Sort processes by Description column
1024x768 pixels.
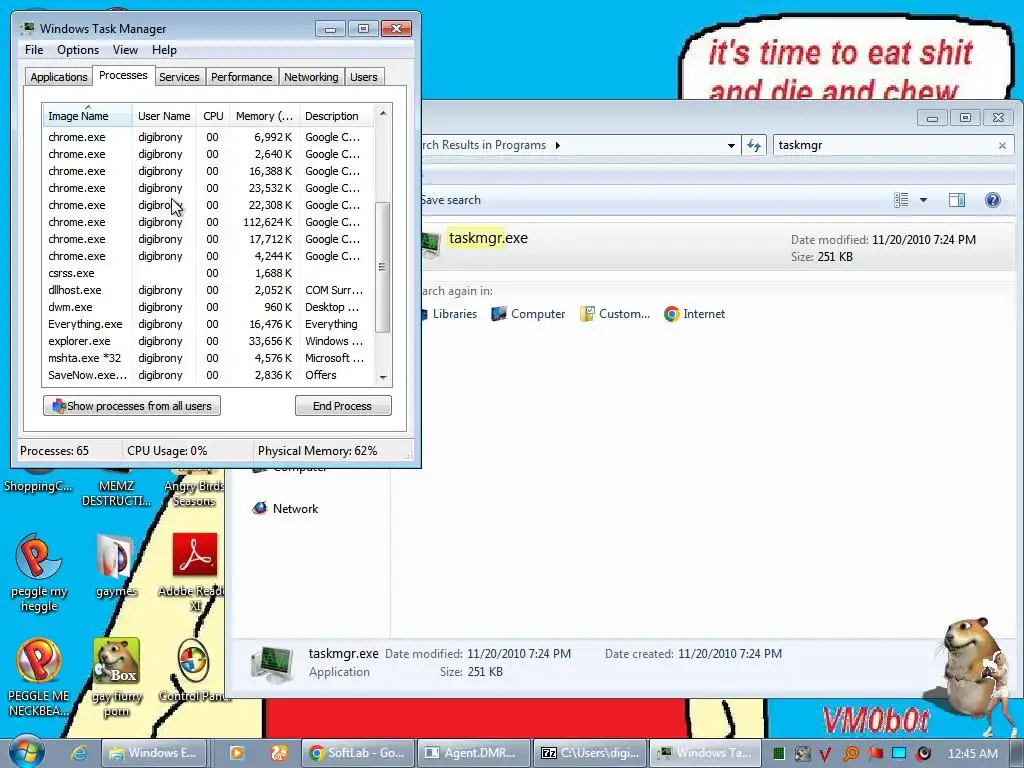(336, 116)
